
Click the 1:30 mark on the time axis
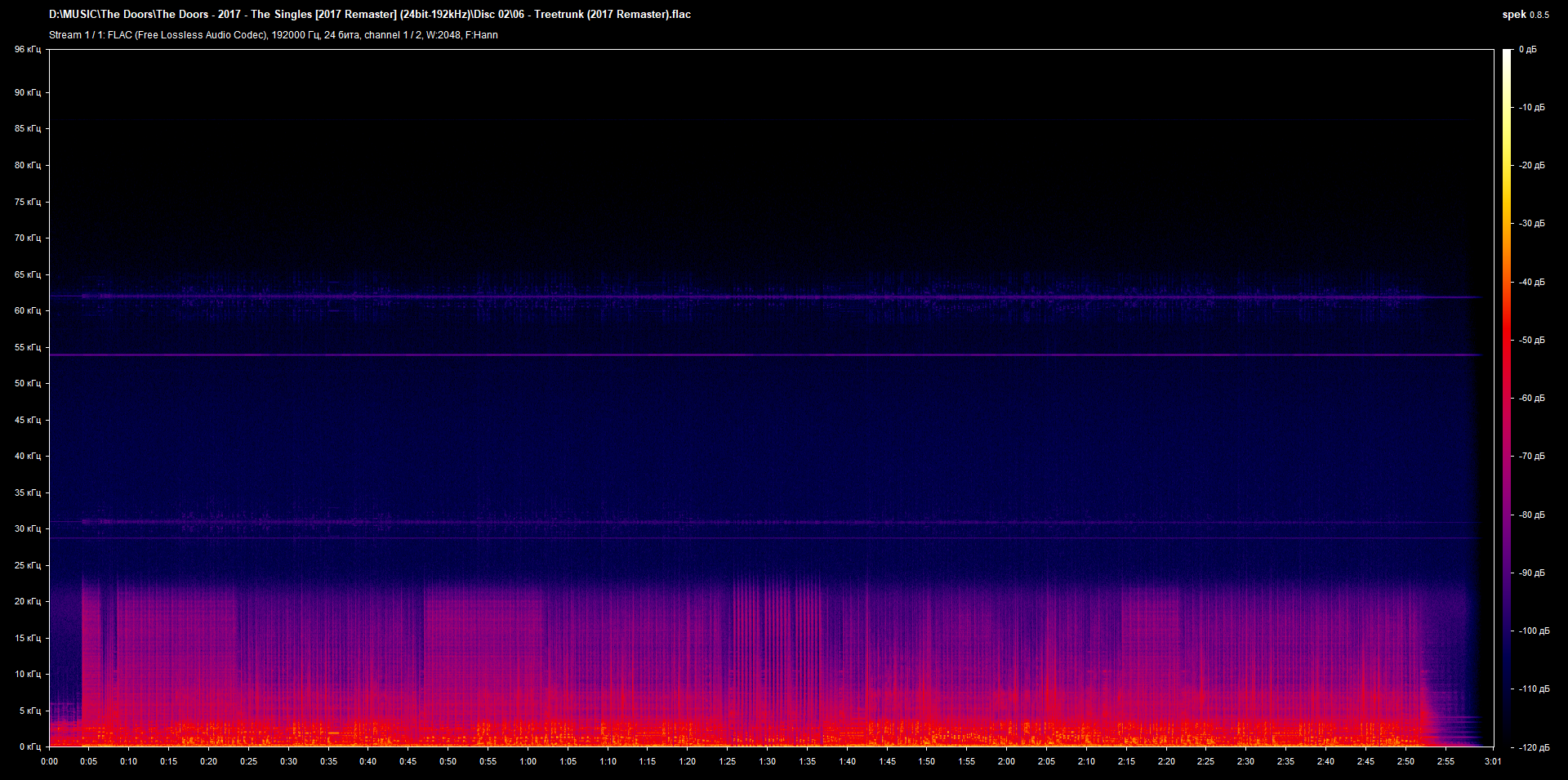click(767, 761)
